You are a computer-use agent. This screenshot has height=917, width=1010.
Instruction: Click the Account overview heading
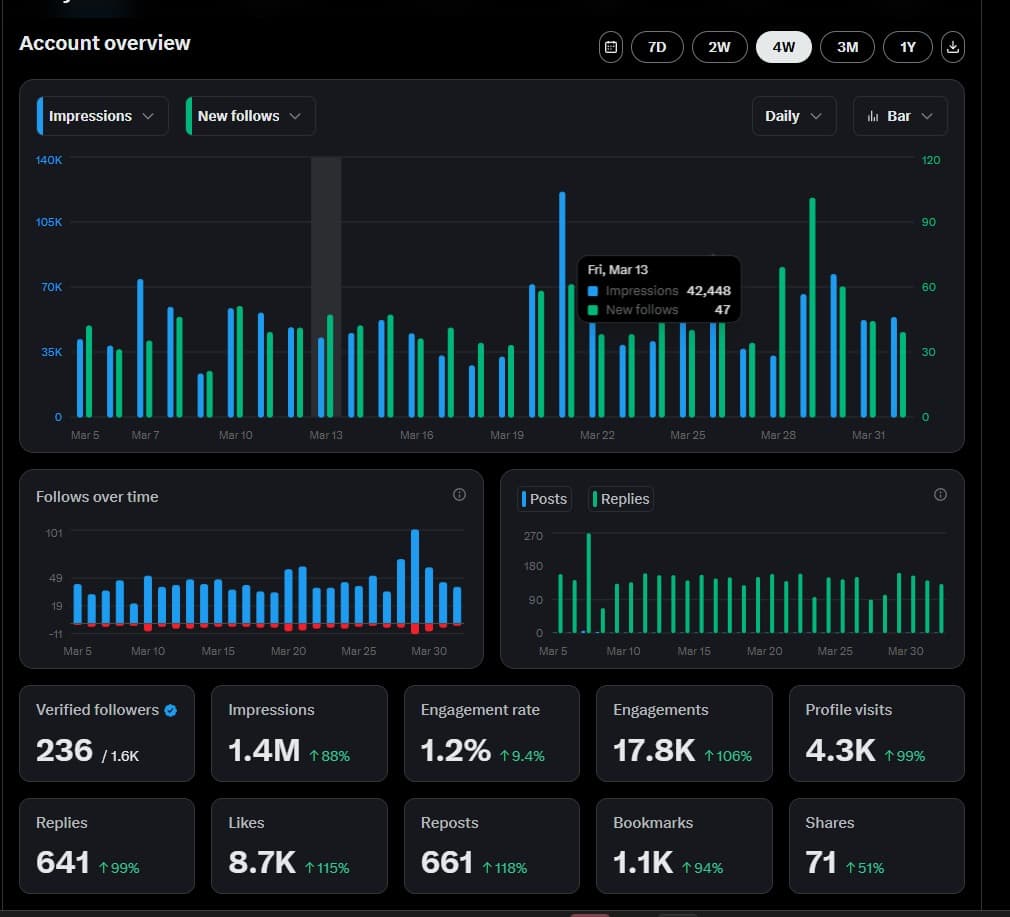coord(105,43)
